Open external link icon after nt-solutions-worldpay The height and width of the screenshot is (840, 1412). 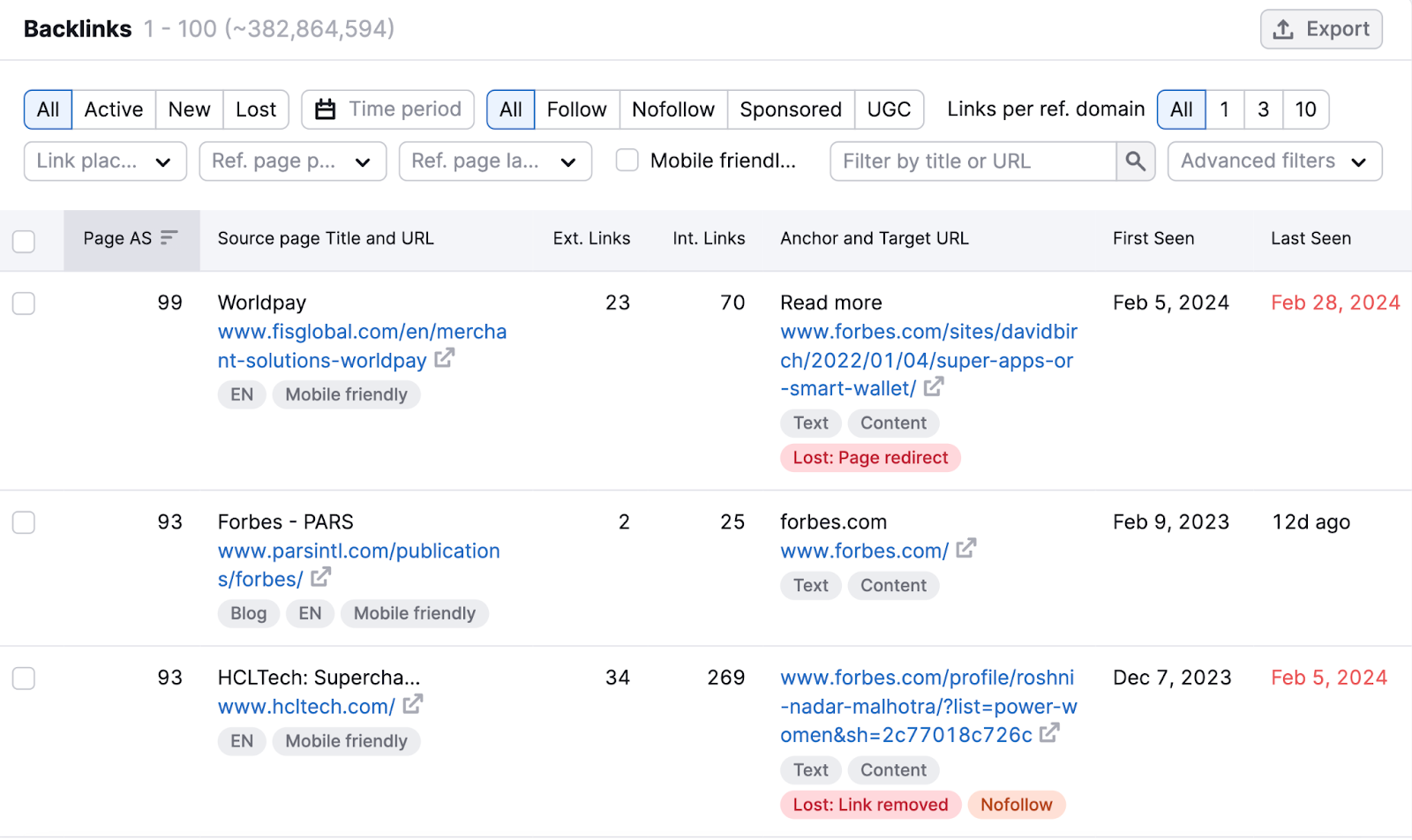point(444,358)
